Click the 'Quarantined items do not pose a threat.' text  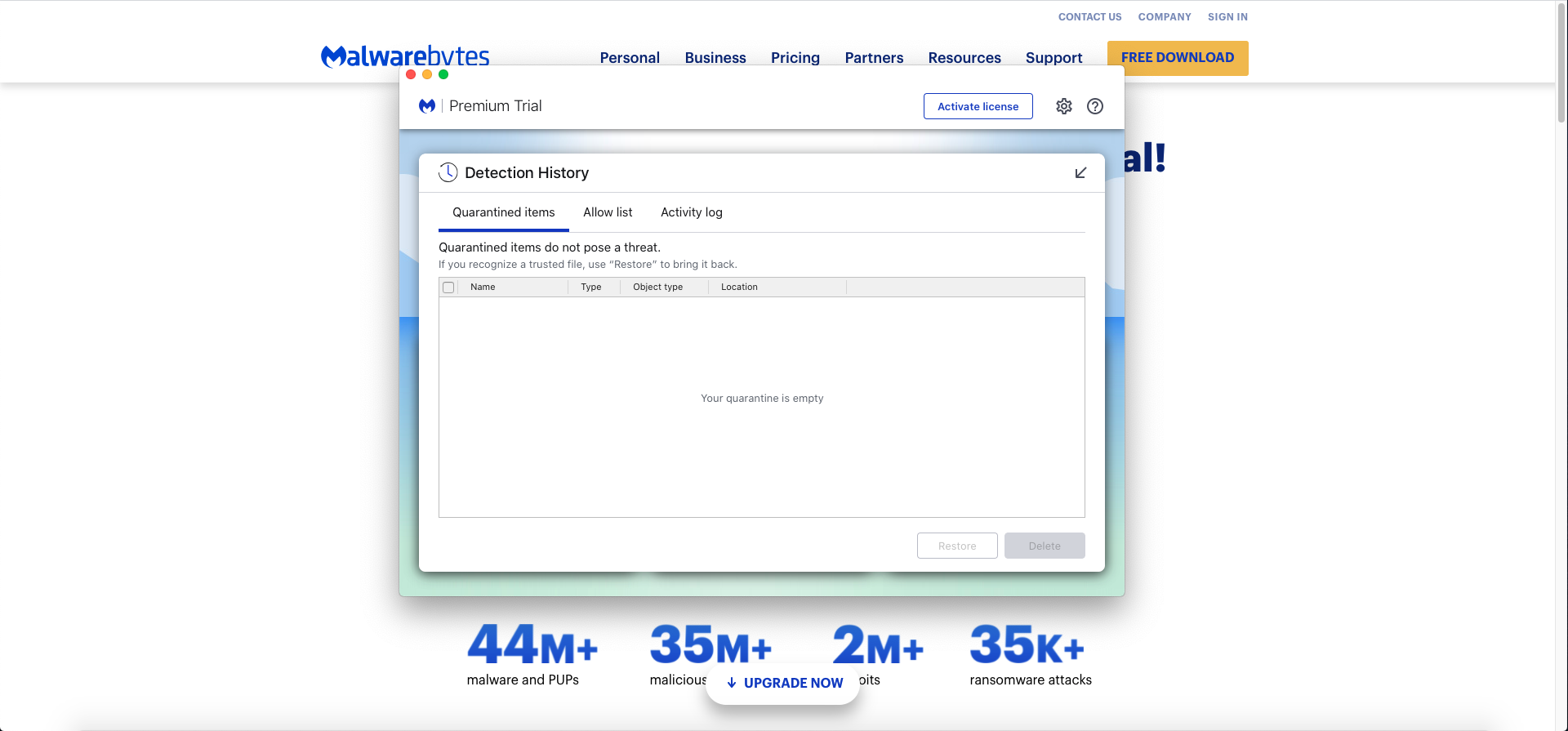[550, 247]
